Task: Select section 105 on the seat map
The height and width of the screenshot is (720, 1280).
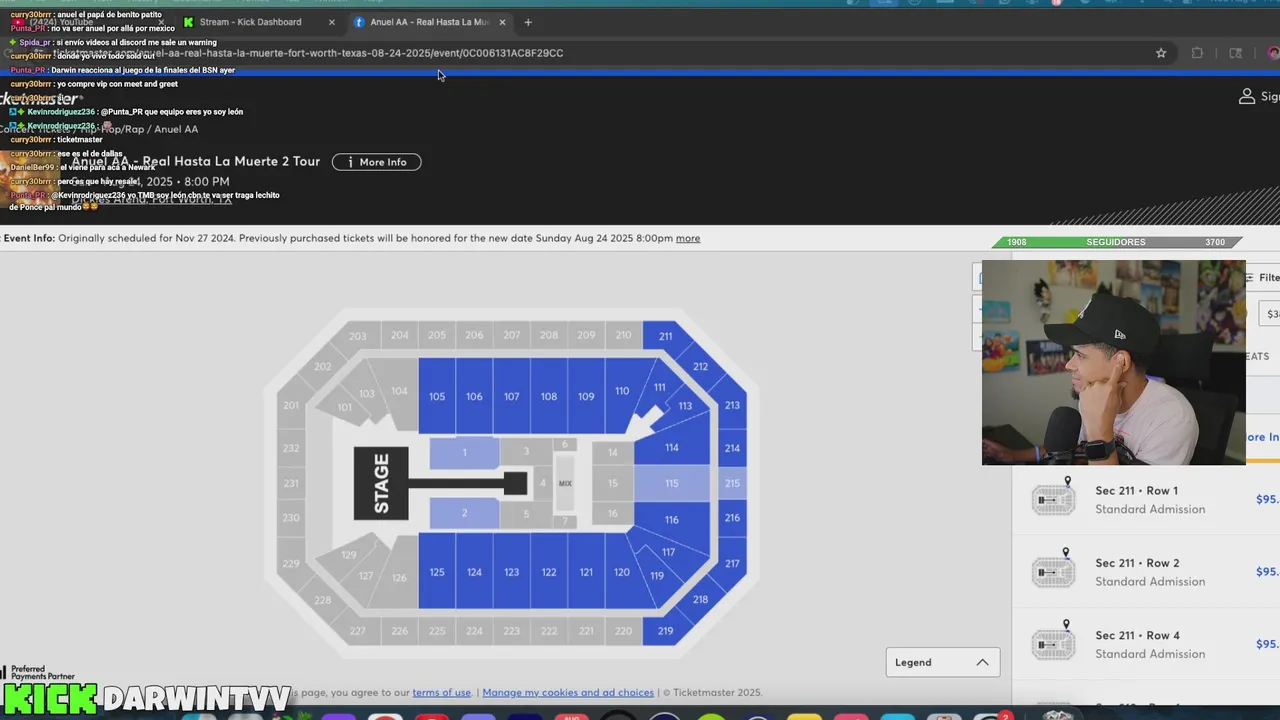Action: (437, 396)
